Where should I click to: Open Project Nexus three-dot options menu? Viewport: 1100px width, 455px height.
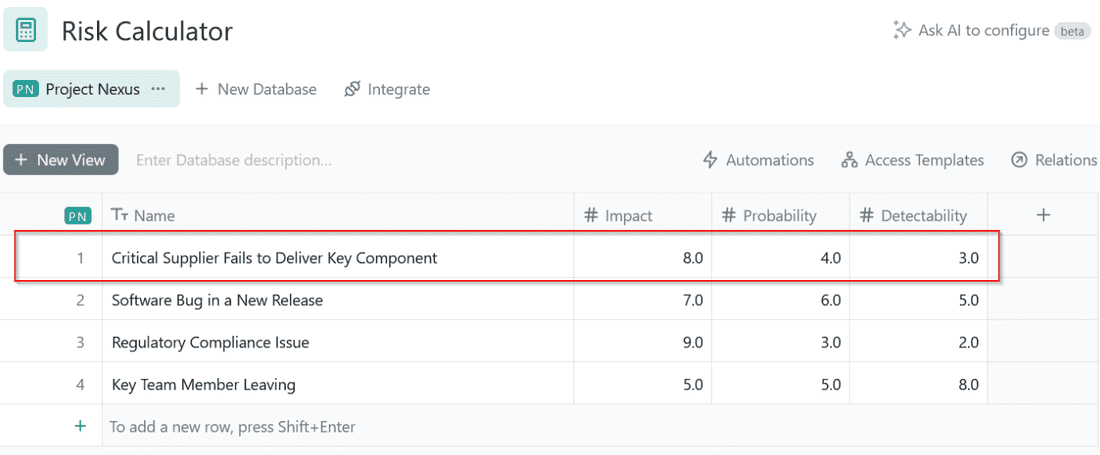(158, 89)
